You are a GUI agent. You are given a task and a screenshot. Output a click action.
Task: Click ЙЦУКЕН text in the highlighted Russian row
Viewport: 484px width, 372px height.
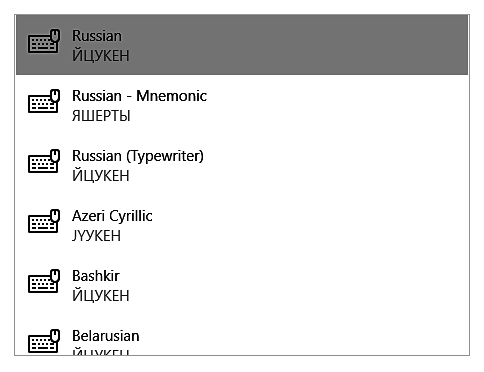click(x=101, y=55)
